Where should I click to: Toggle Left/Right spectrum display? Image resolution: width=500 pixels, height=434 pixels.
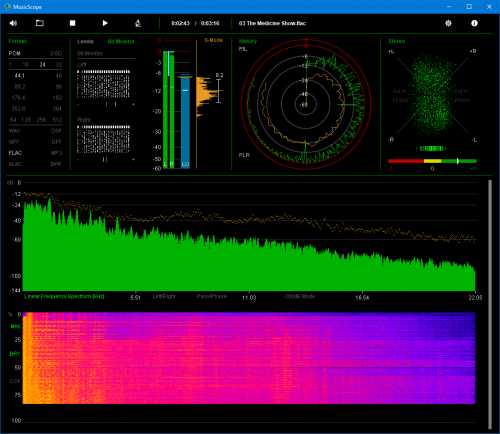tap(164, 296)
